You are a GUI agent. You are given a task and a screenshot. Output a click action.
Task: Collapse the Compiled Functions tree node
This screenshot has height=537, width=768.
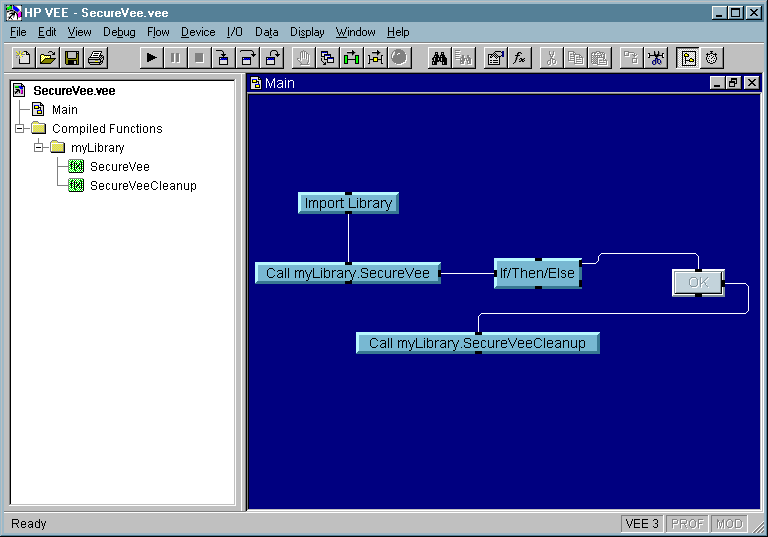tap(20, 128)
